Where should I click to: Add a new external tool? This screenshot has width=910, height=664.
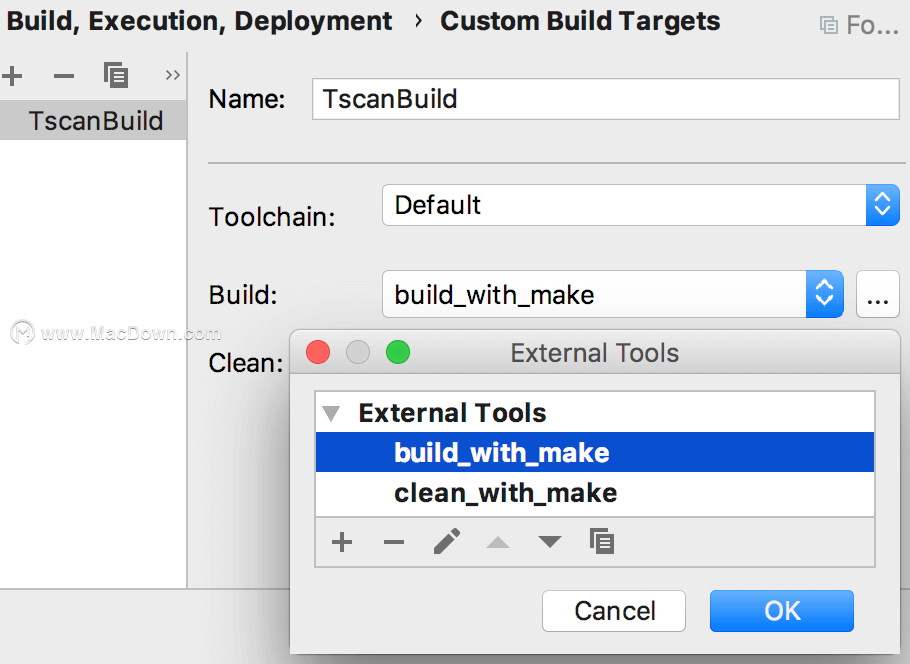pos(342,542)
